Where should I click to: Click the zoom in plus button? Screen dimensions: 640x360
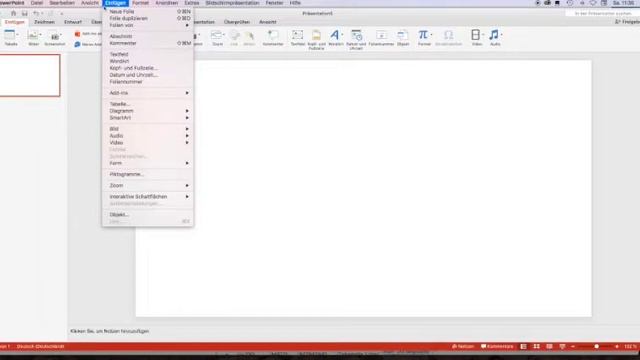(x=617, y=347)
